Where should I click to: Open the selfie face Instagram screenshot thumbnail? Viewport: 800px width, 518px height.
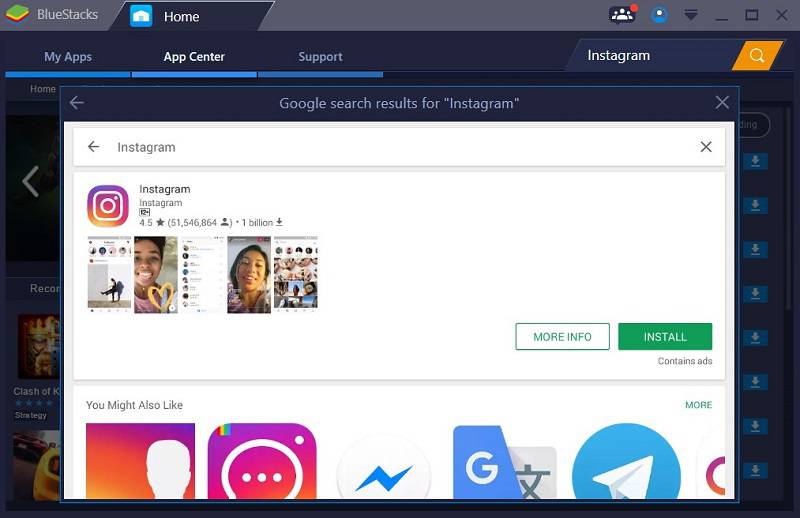tap(156, 274)
